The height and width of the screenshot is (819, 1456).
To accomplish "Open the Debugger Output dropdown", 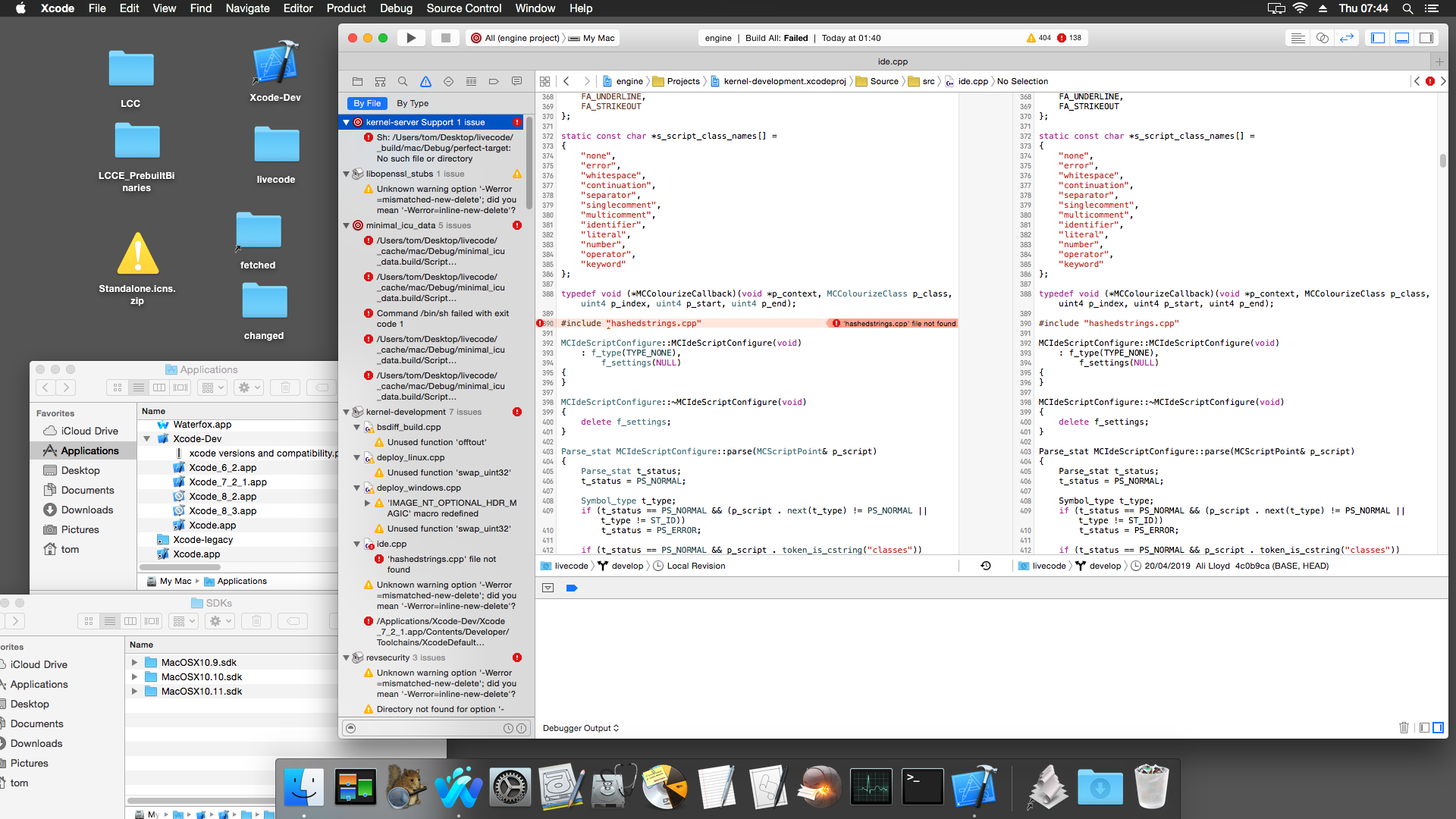I will 581,728.
